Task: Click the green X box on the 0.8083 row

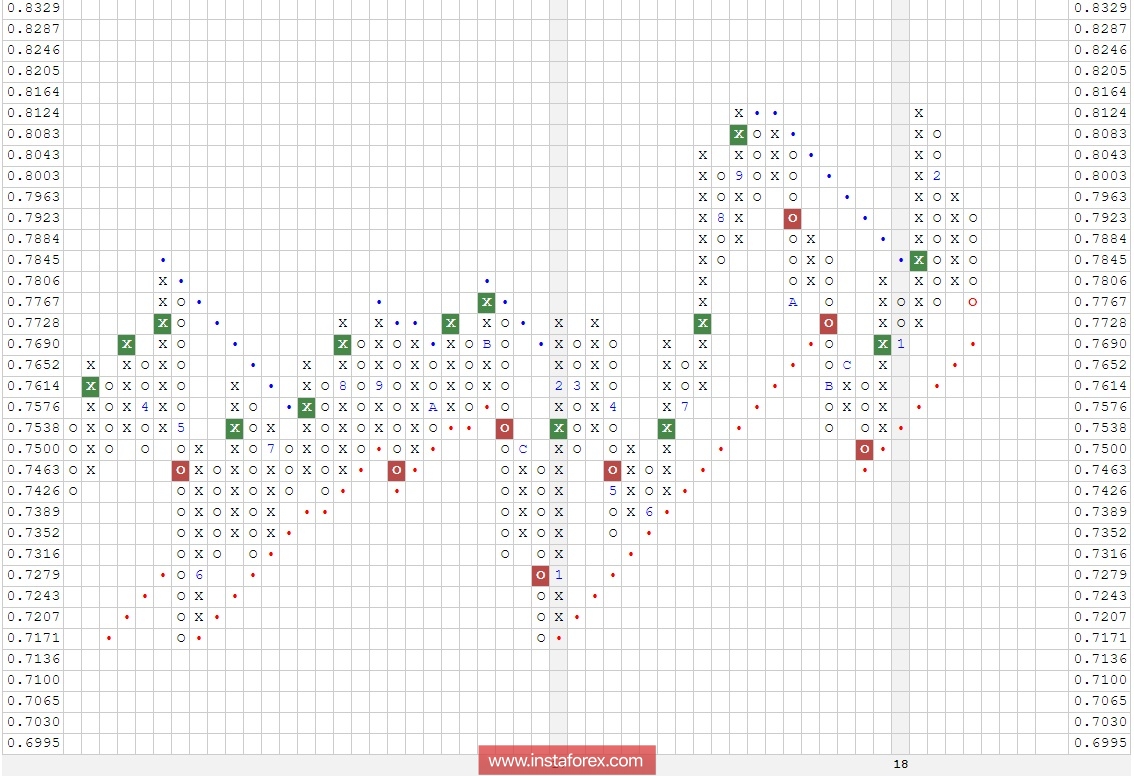Action: tap(738, 134)
